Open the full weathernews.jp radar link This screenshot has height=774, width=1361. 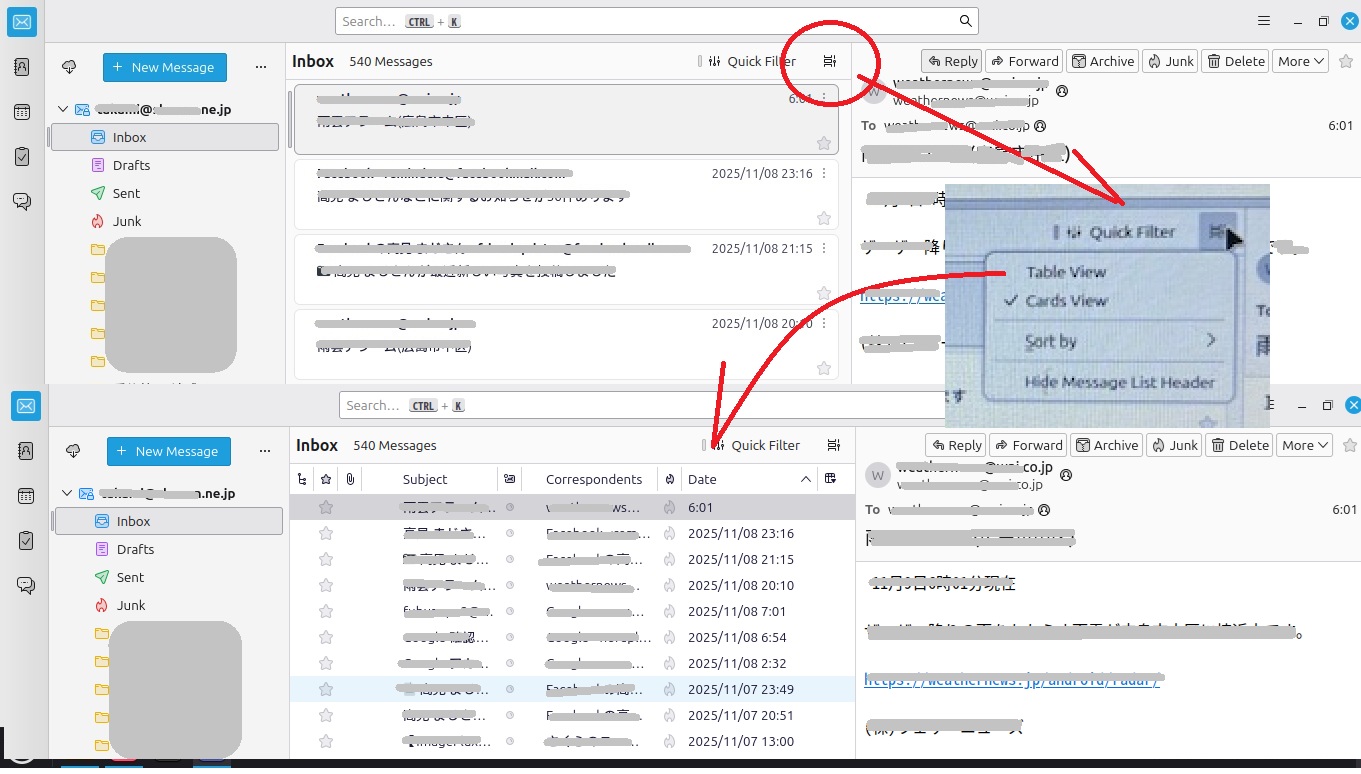(x=1011, y=680)
